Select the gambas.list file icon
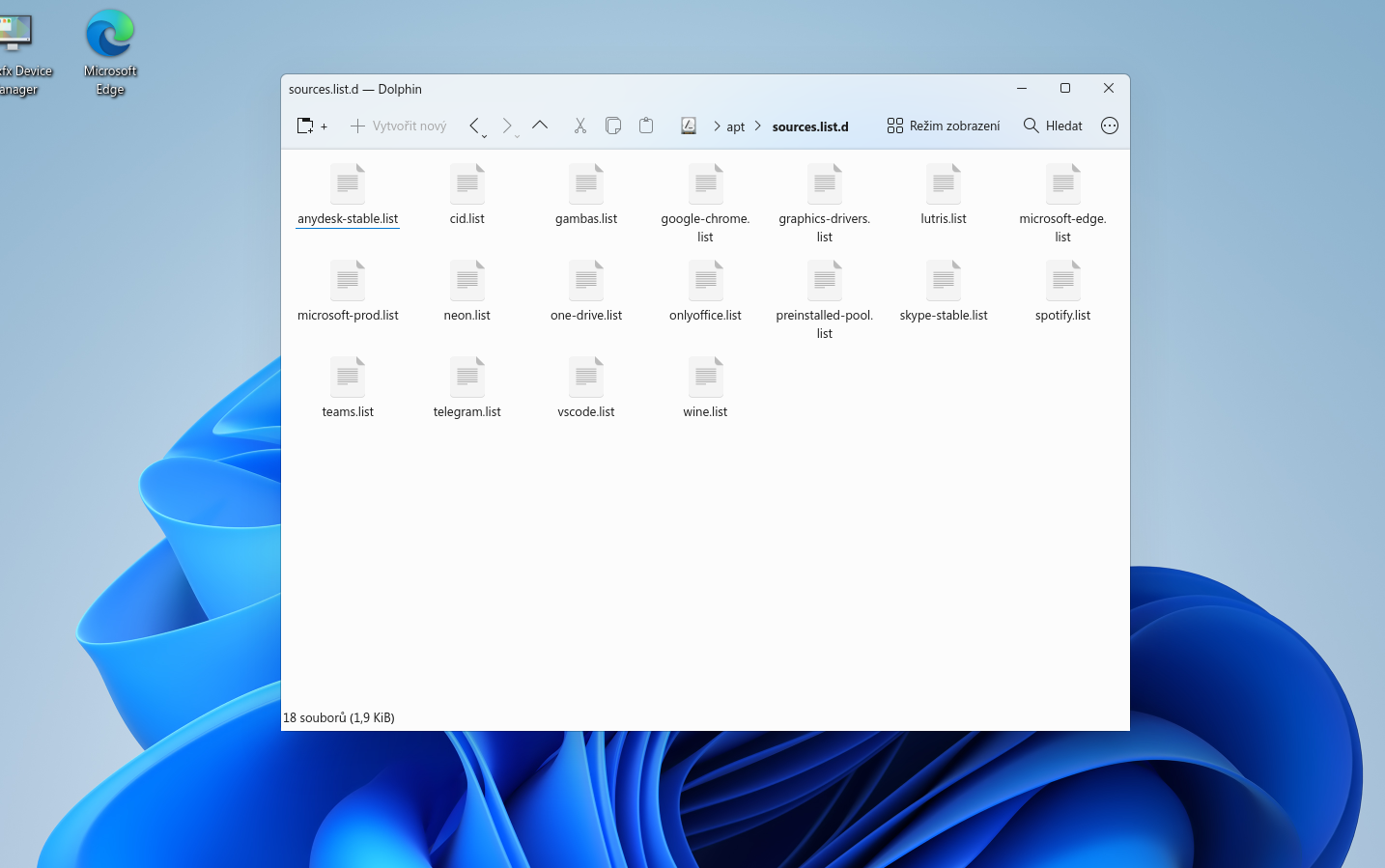 tap(586, 183)
